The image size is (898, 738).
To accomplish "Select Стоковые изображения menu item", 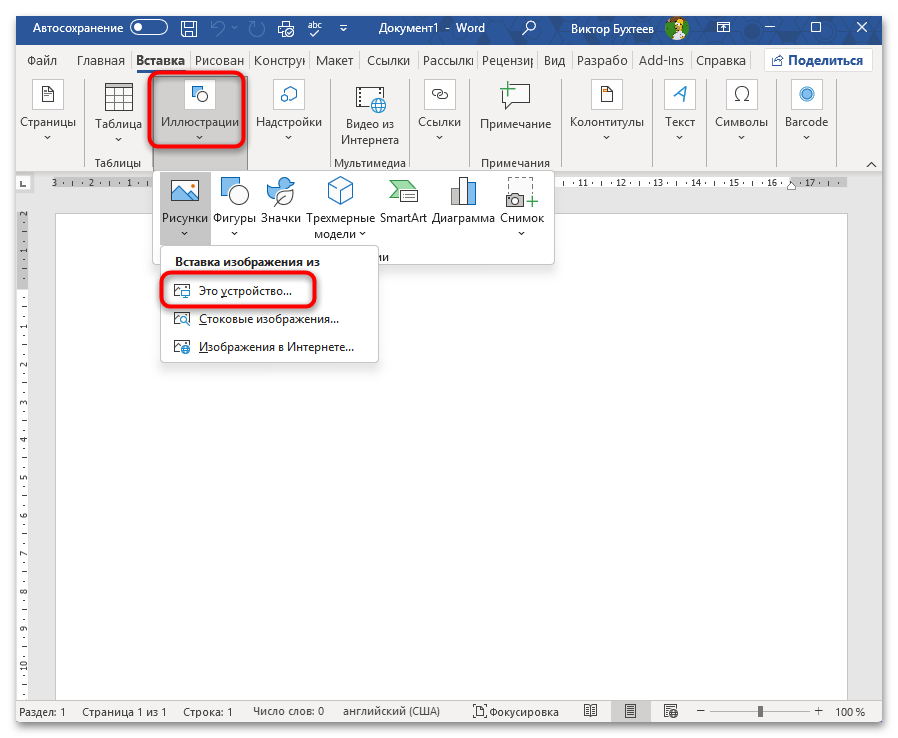I will click(268, 319).
